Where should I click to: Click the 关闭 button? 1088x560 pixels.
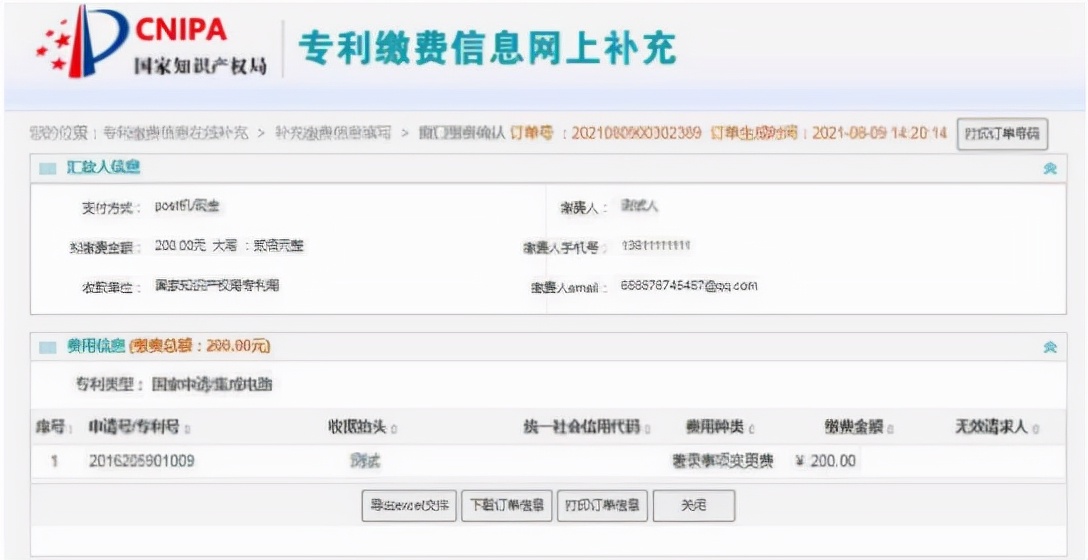click(694, 505)
